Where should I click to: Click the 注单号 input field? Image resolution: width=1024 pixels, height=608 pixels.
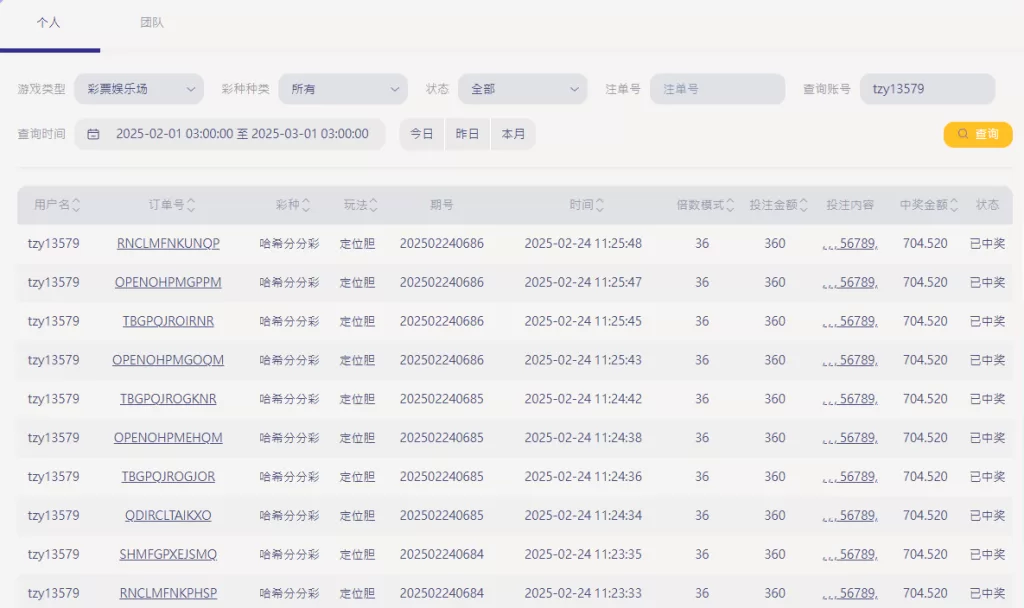pyautogui.click(x=717, y=89)
